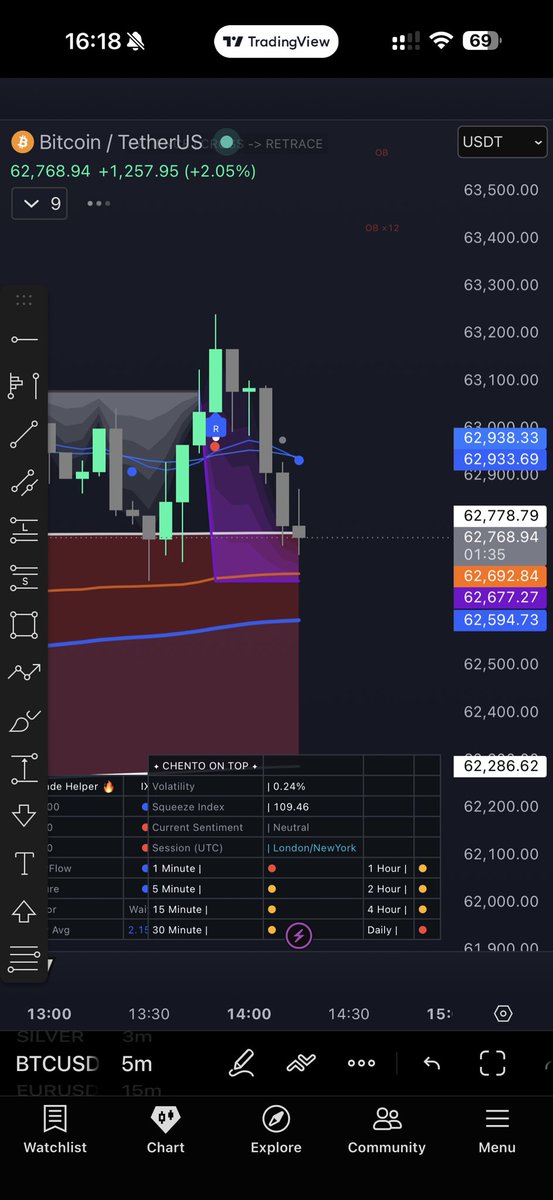Tap the TradingView pill at top

coord(276,42)
